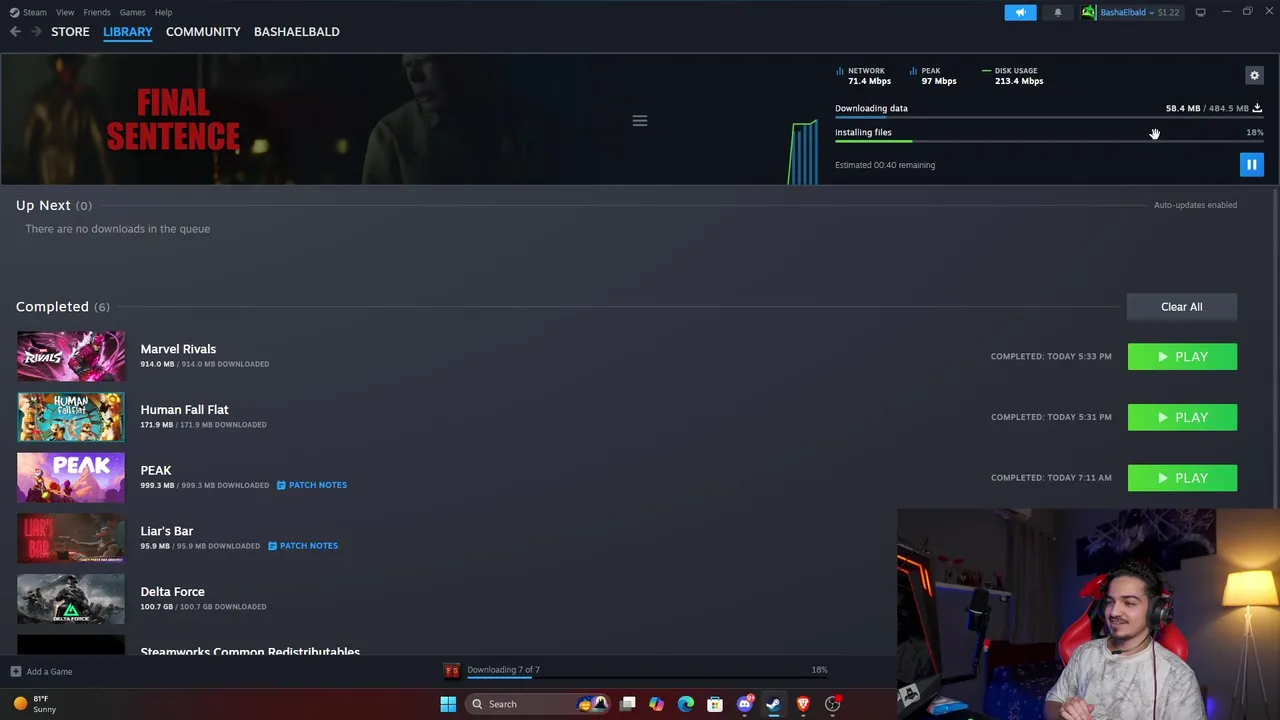Open the View menu
Screen dimensions: 1280x720
point(65,12)
